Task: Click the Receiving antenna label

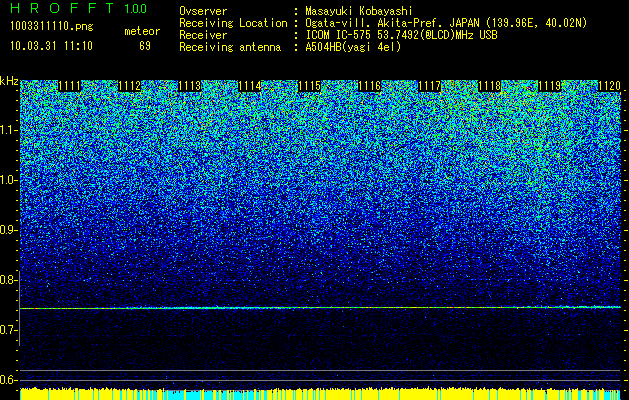Action: point(230,47)
